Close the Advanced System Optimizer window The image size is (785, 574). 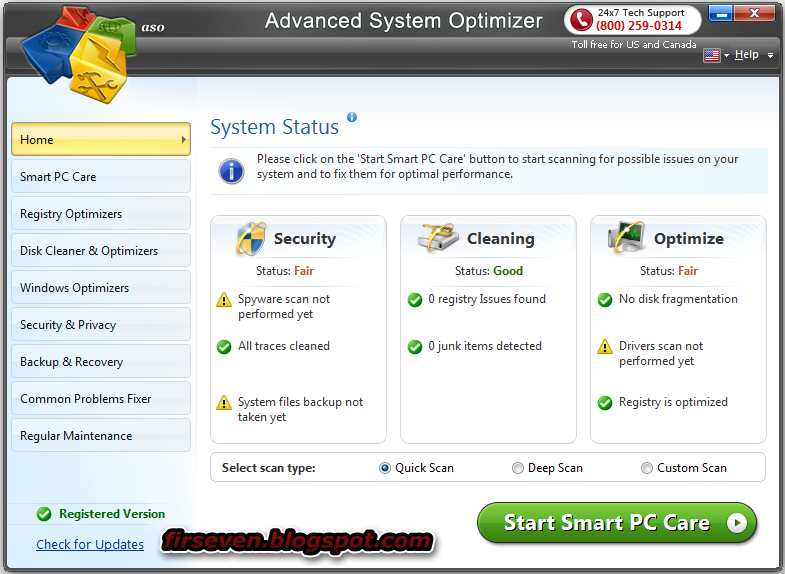pyautogui.click(x=755, y=14)
